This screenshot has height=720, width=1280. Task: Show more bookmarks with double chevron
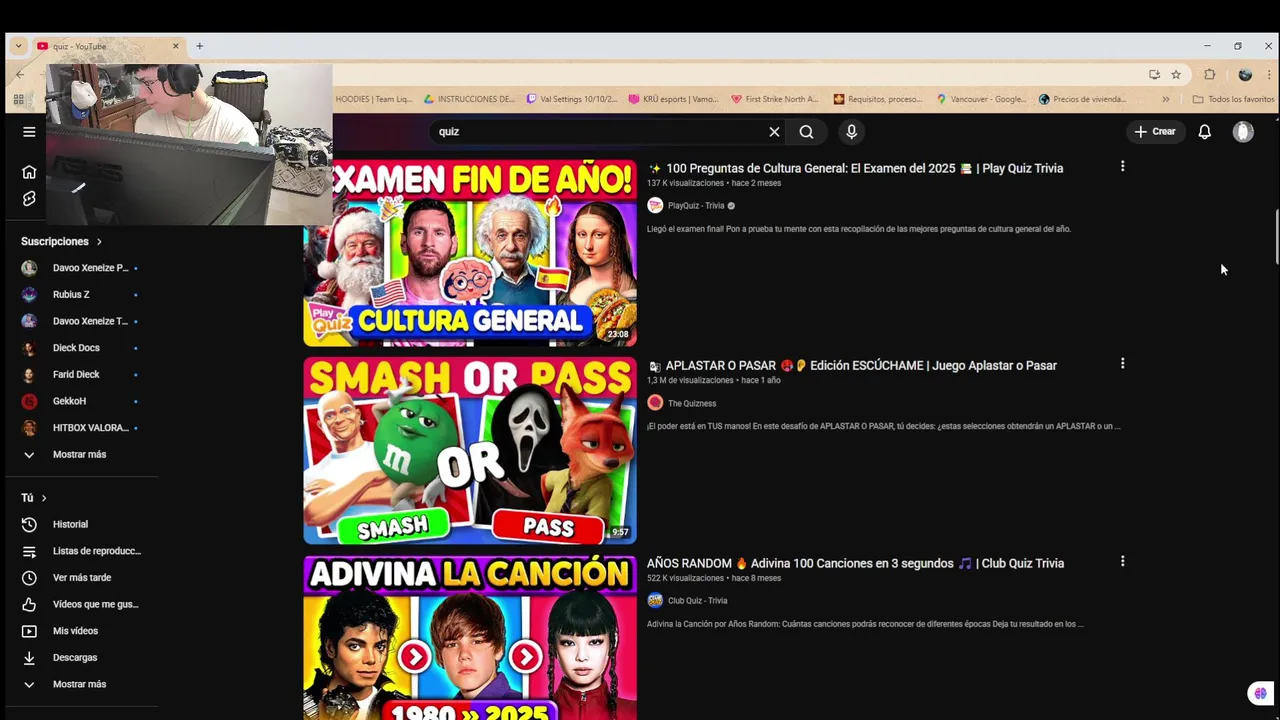pos(1165,100)
